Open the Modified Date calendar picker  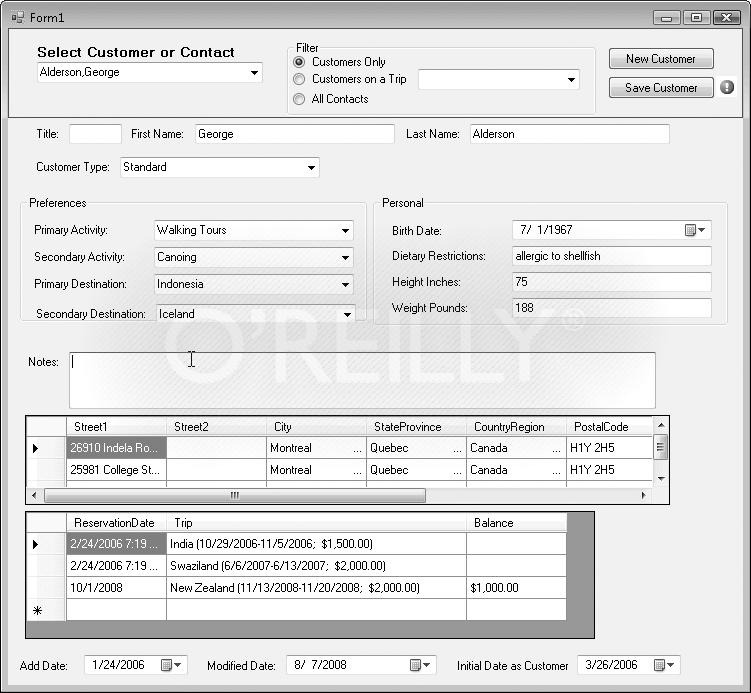[x=420, y=665]
